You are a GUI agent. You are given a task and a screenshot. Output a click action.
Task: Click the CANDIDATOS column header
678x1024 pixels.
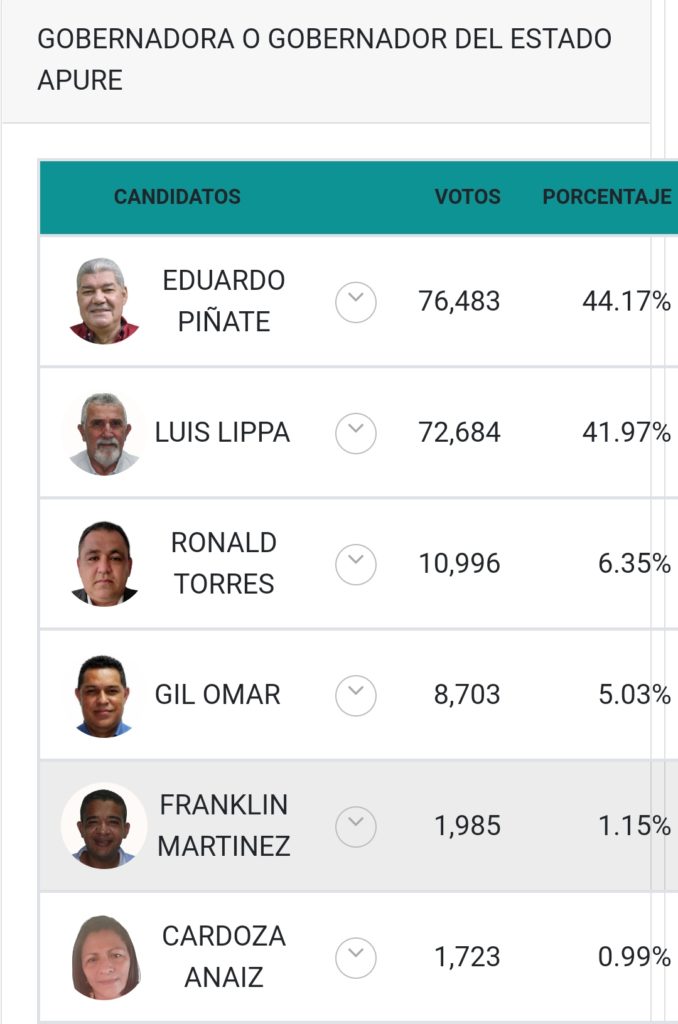[x=177, y=197]
